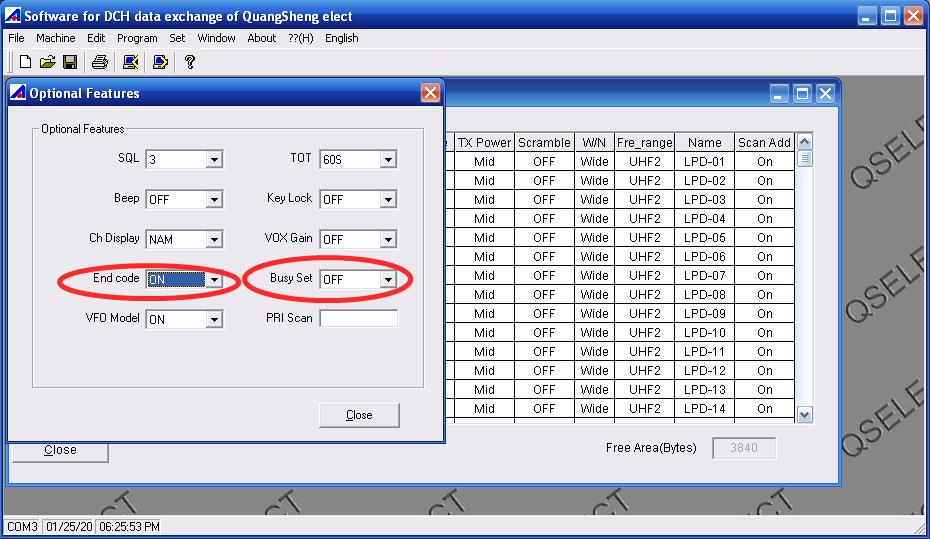Click TX Power cell in the LPD-07 row

click(484, 275)
